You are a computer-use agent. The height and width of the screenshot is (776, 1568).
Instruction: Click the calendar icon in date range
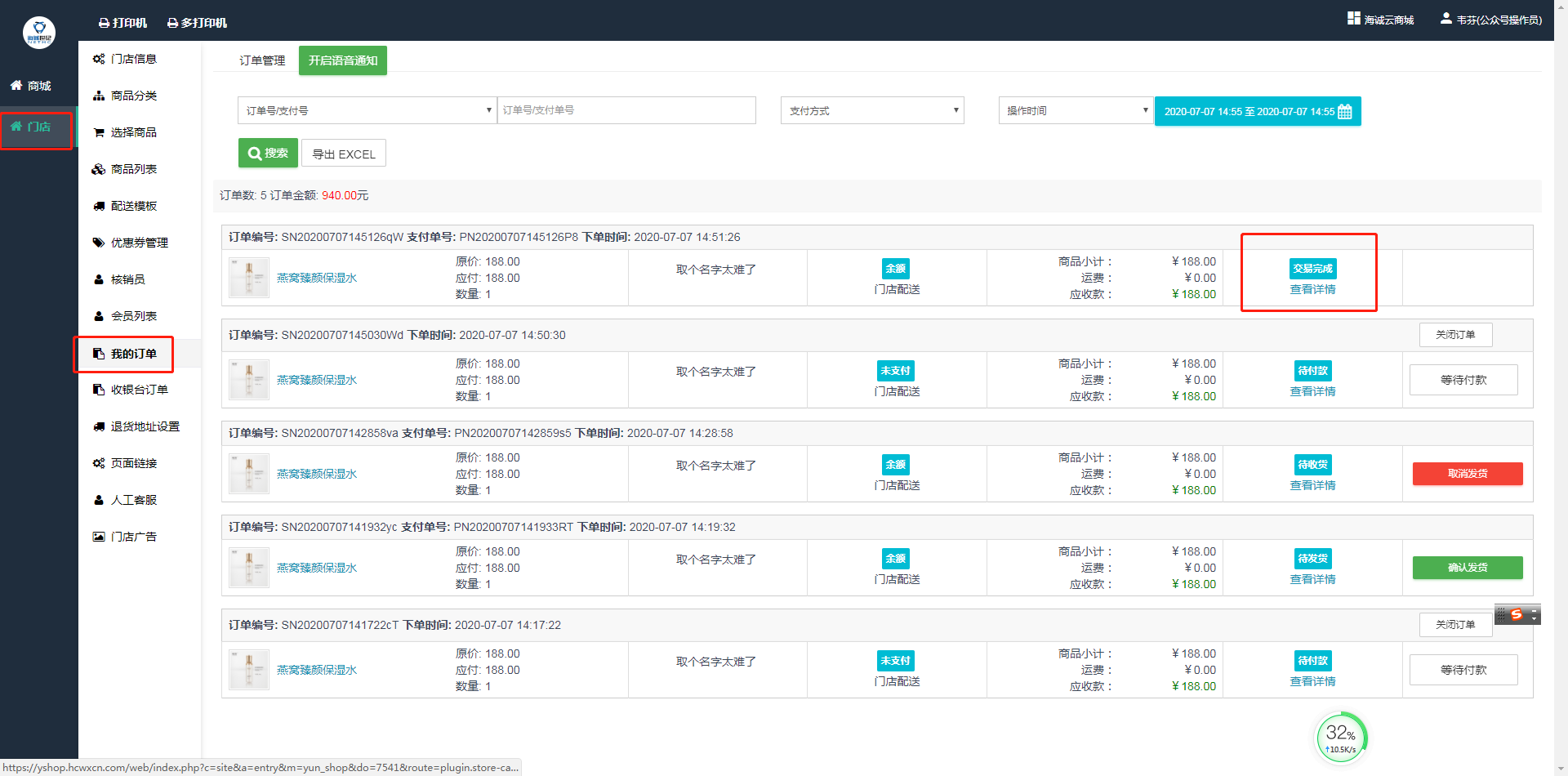[1345, 112]
